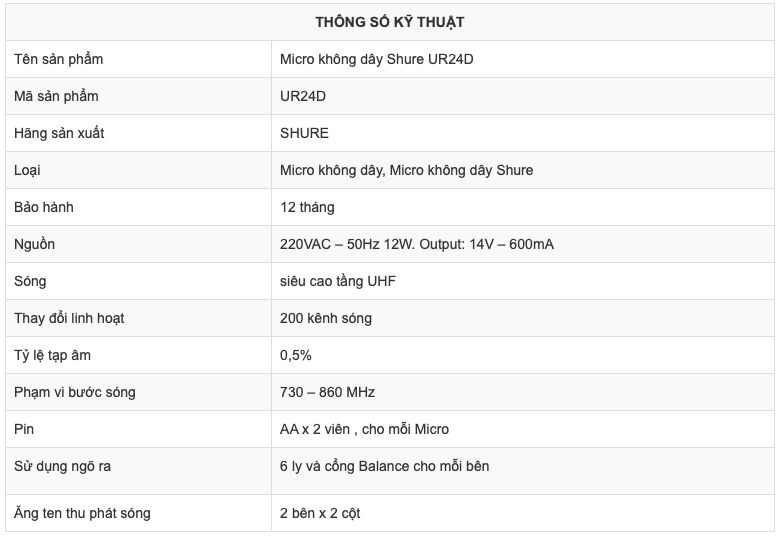Image resolution: width=780 pixels, height=537 pixels.
Task: Click the Ăng ten thu phát sóng label
Action: [82, 513]
